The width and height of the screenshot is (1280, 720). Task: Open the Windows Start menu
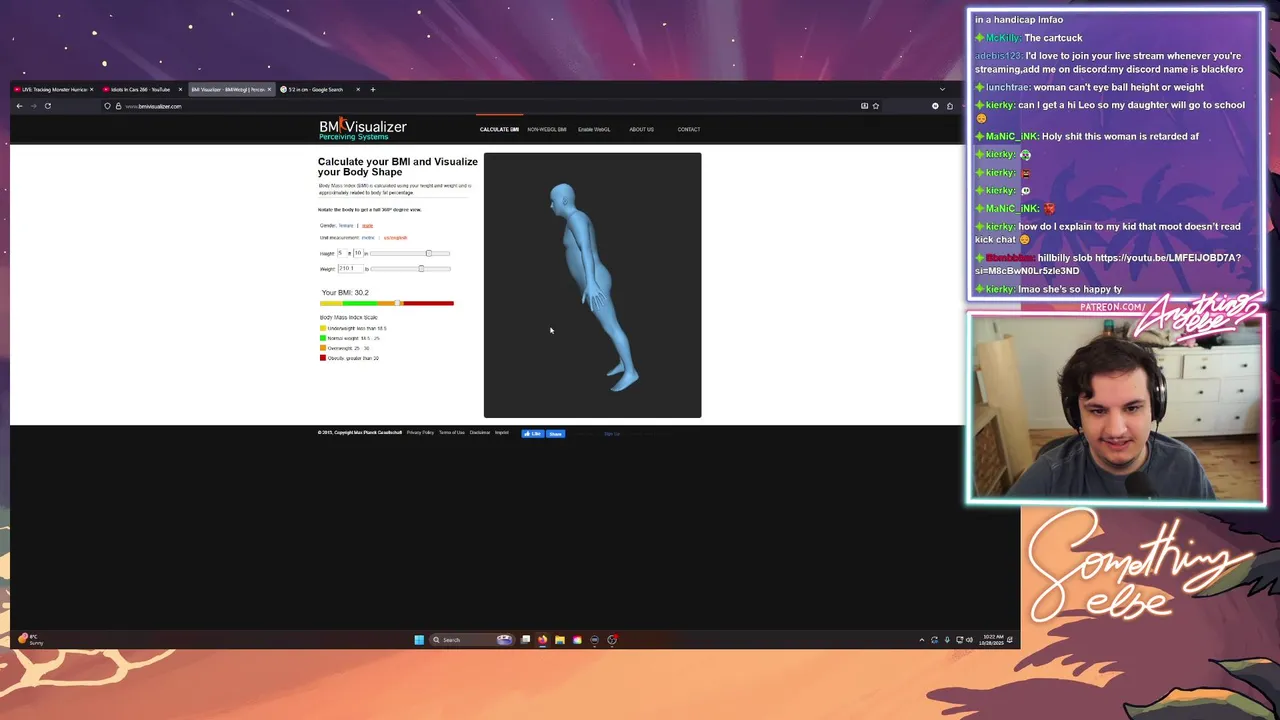click(x=419, y=640)
